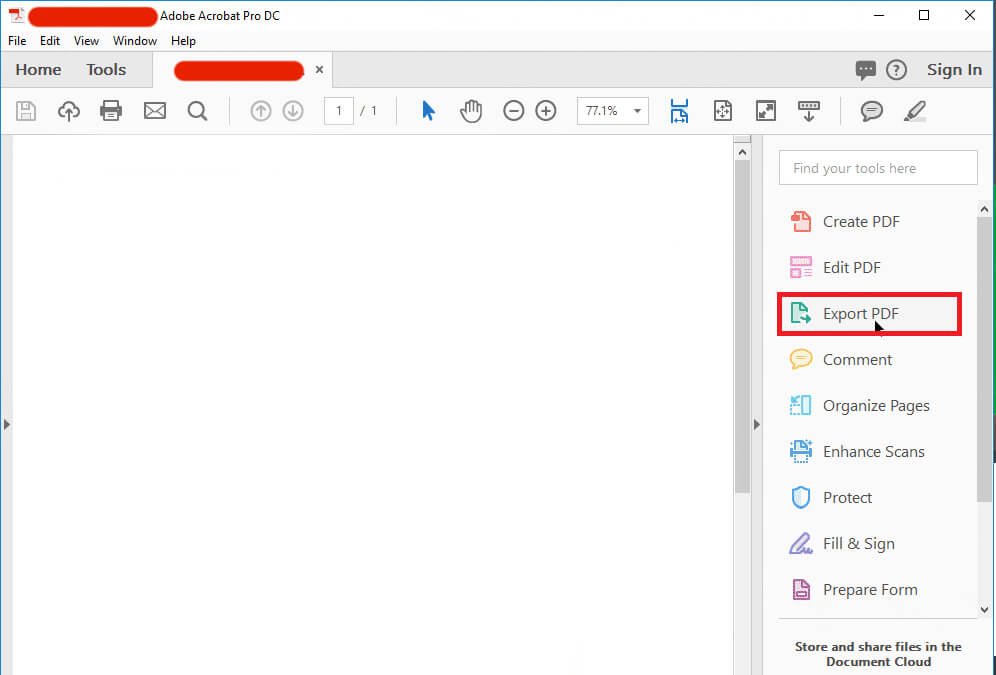Screen dimensions: 996x675
Task: Select the Highlight text pen tool
Action: pos(915,111)
